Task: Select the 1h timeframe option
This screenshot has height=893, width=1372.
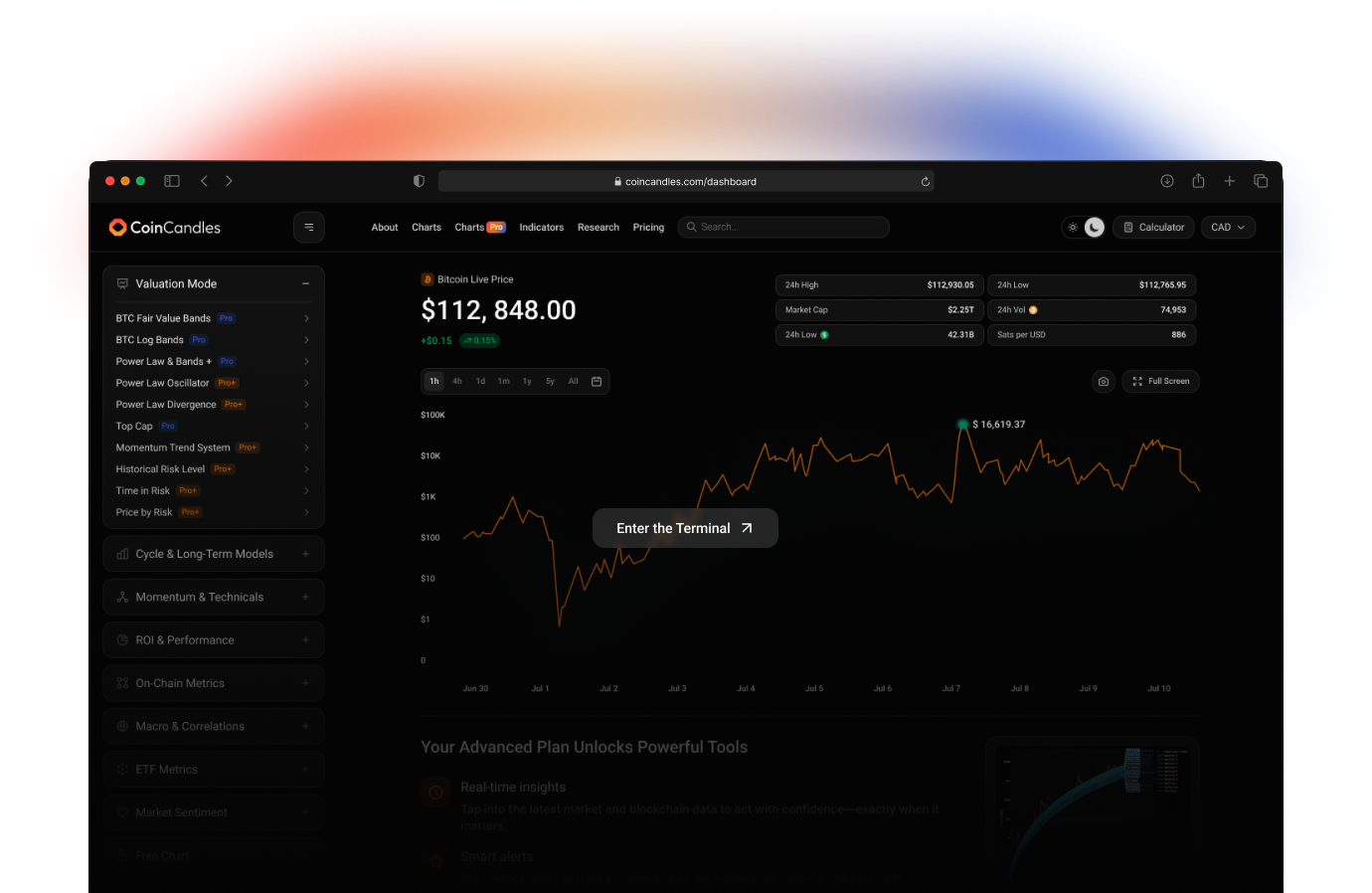Action: tap(434, 382)
